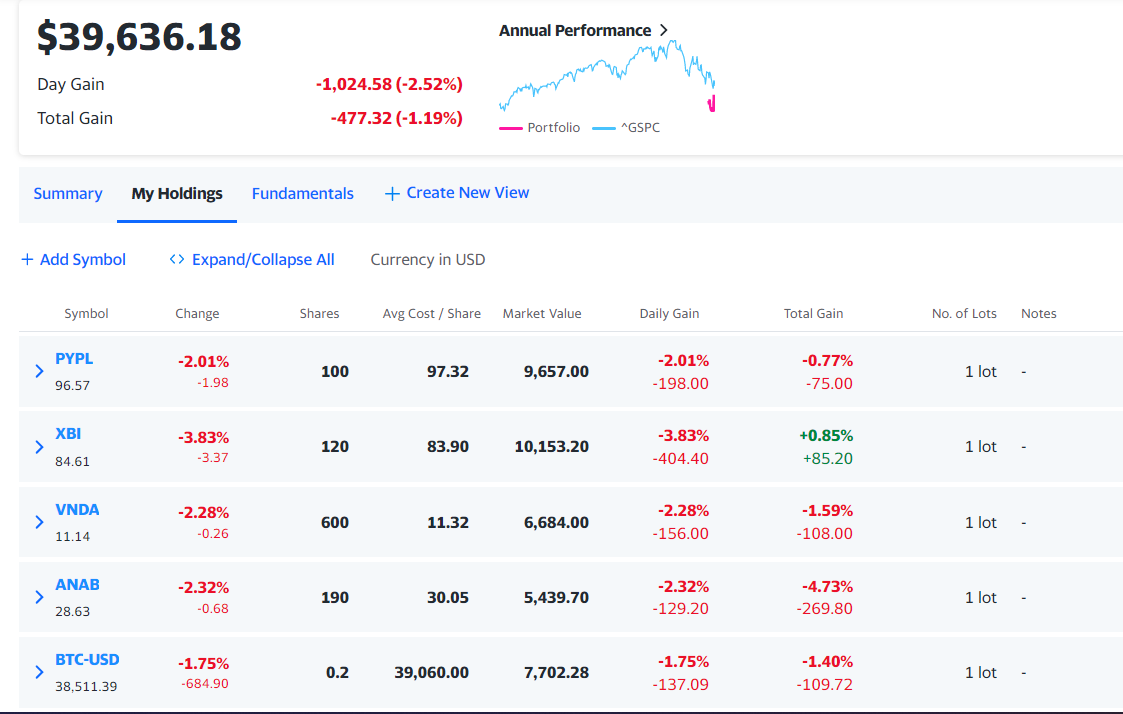Click Total Gain value -477.32 (-1.19%)
The width and height of the screenshot is (1123, 714).
pyautogui.click(x=396, y=118)
